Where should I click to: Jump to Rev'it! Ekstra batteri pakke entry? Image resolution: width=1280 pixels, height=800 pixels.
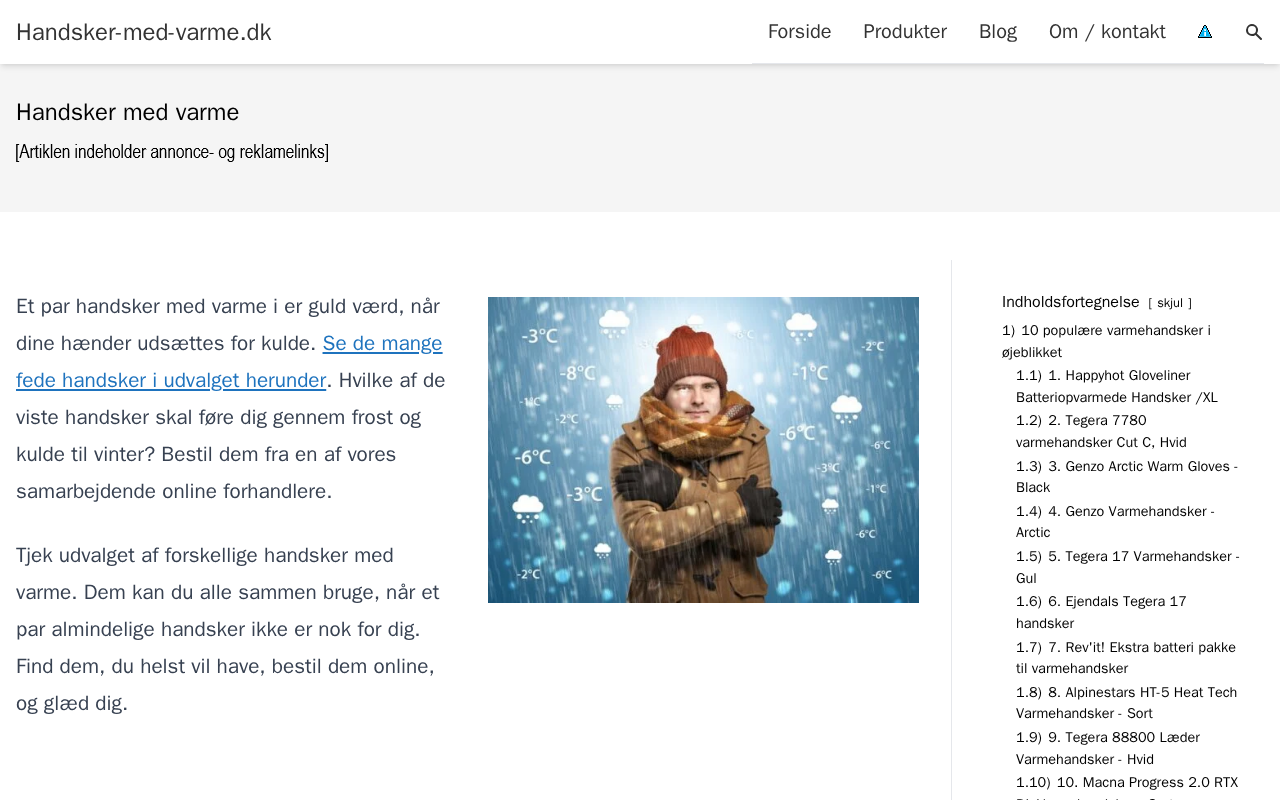click(1126, 657)
